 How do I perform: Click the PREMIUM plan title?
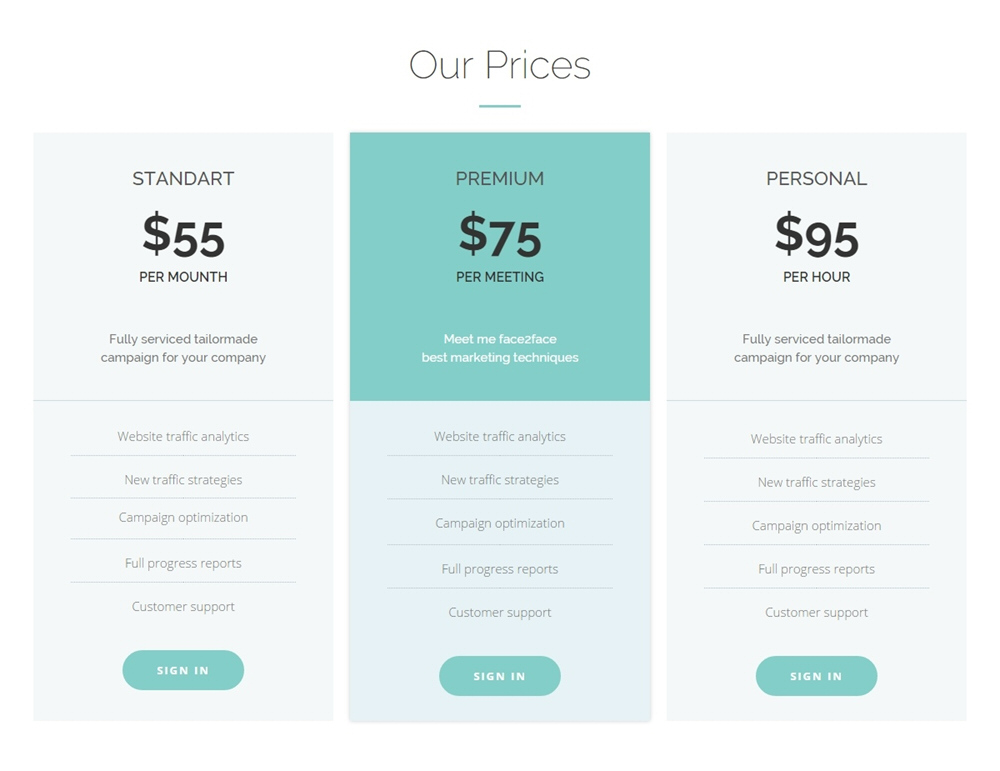click(x=500, y=179)
